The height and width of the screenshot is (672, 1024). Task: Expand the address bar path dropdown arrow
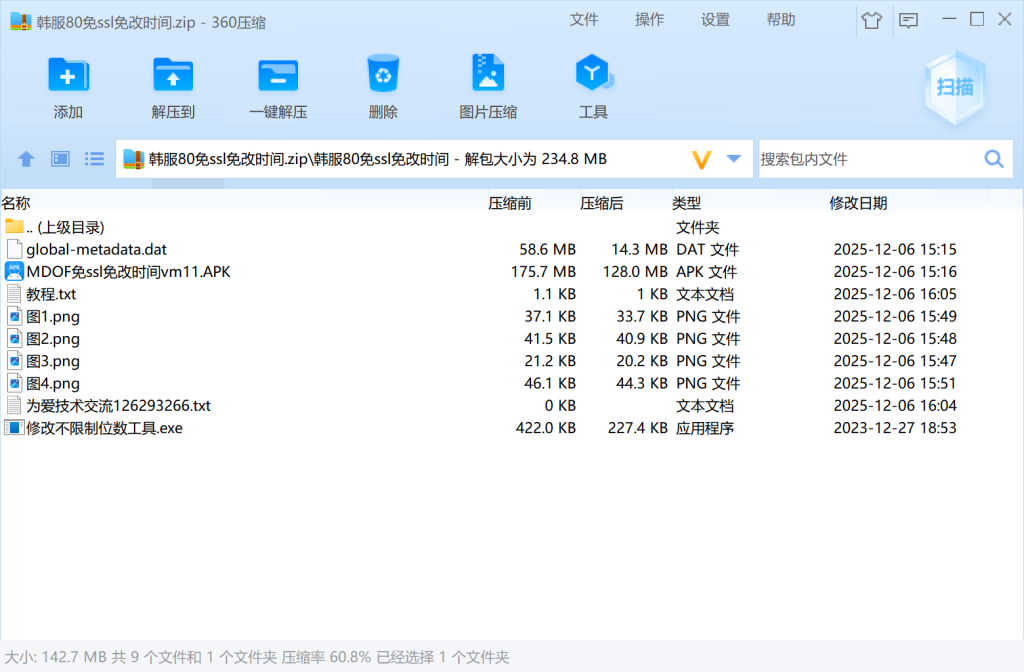[734, 159]
